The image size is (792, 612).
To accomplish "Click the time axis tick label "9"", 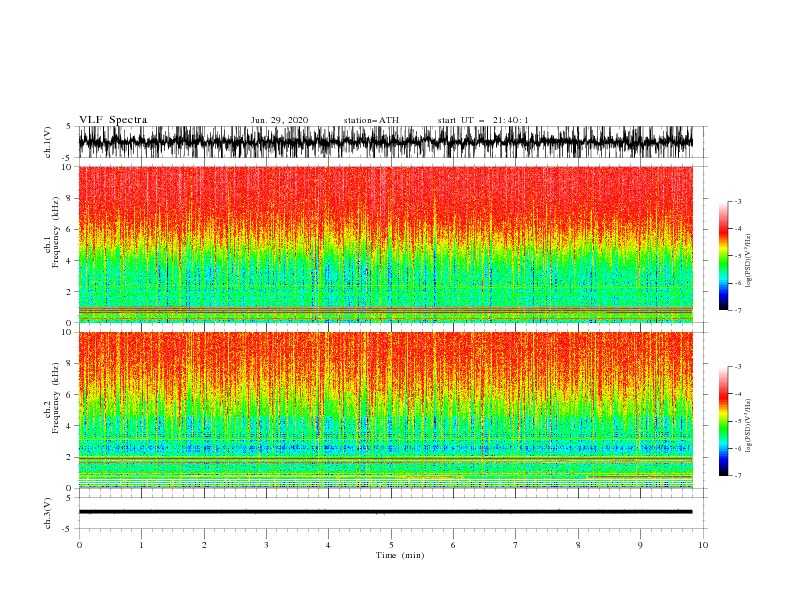I will (x=640, y=545).
